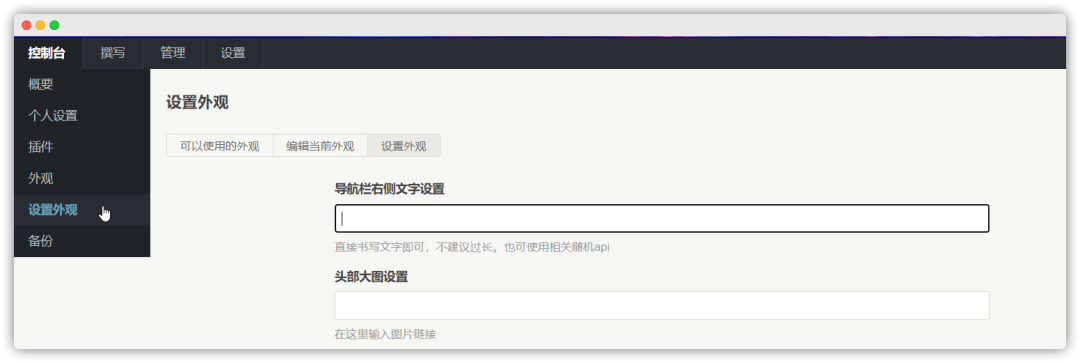Open the 设置 top menu
This screenshot has height=363, width=1080.
tap(233, 53)
